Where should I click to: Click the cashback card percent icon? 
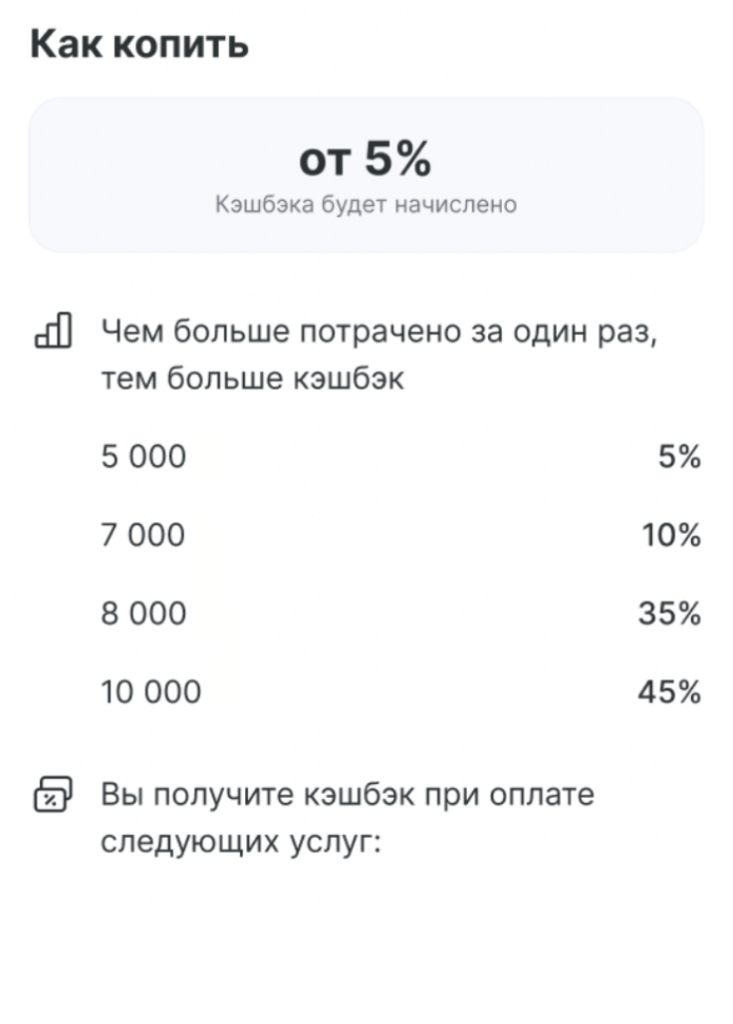coord(52,796)
